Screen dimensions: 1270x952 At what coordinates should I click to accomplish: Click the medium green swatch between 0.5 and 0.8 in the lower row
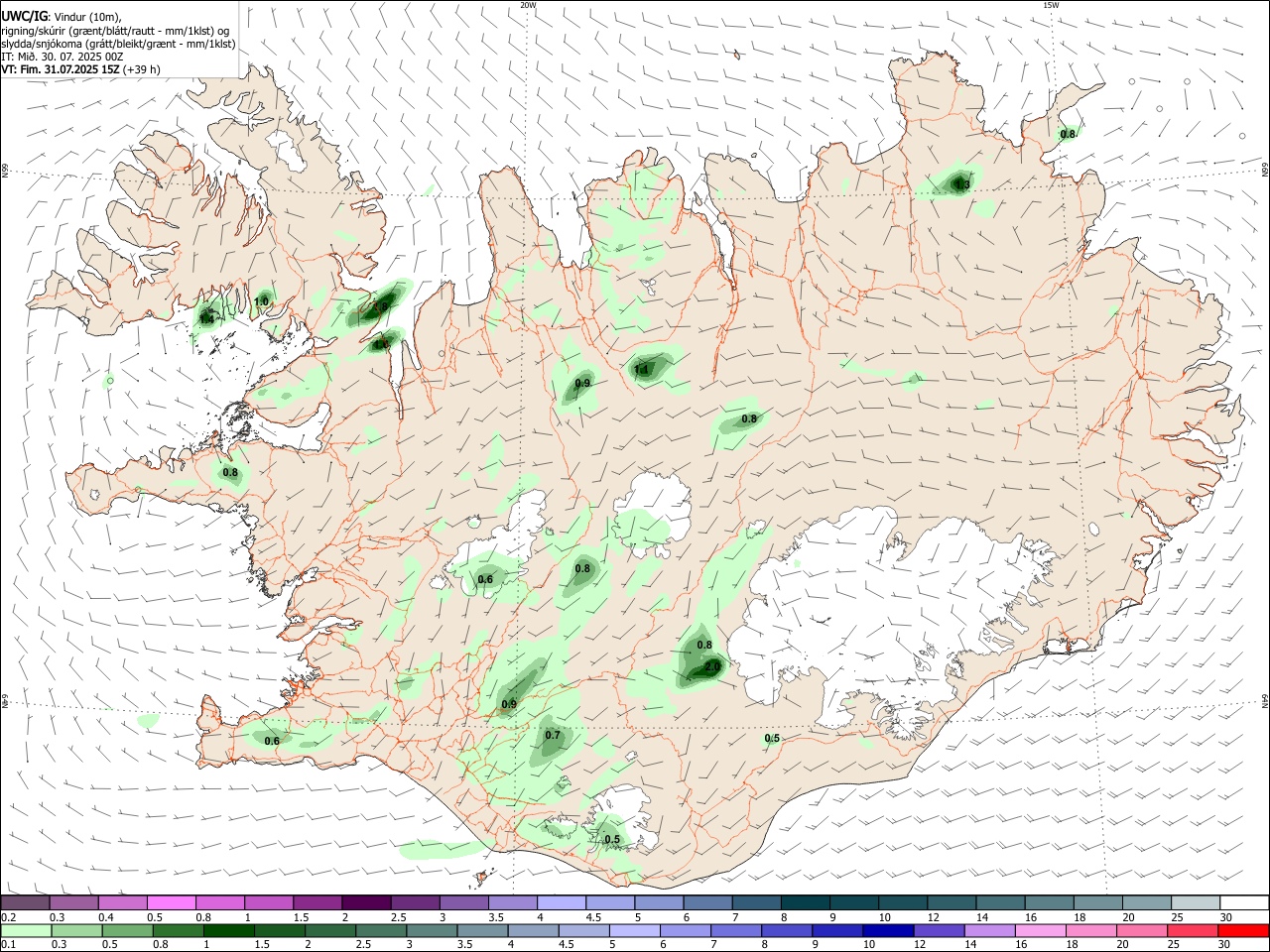click(x=127, y=930)
